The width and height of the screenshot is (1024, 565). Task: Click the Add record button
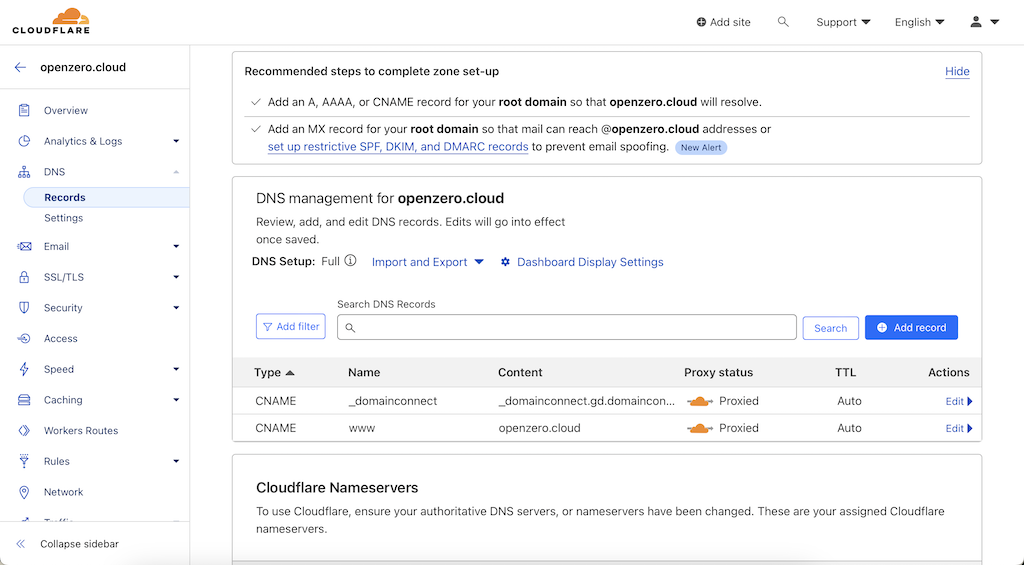[911, 328]
